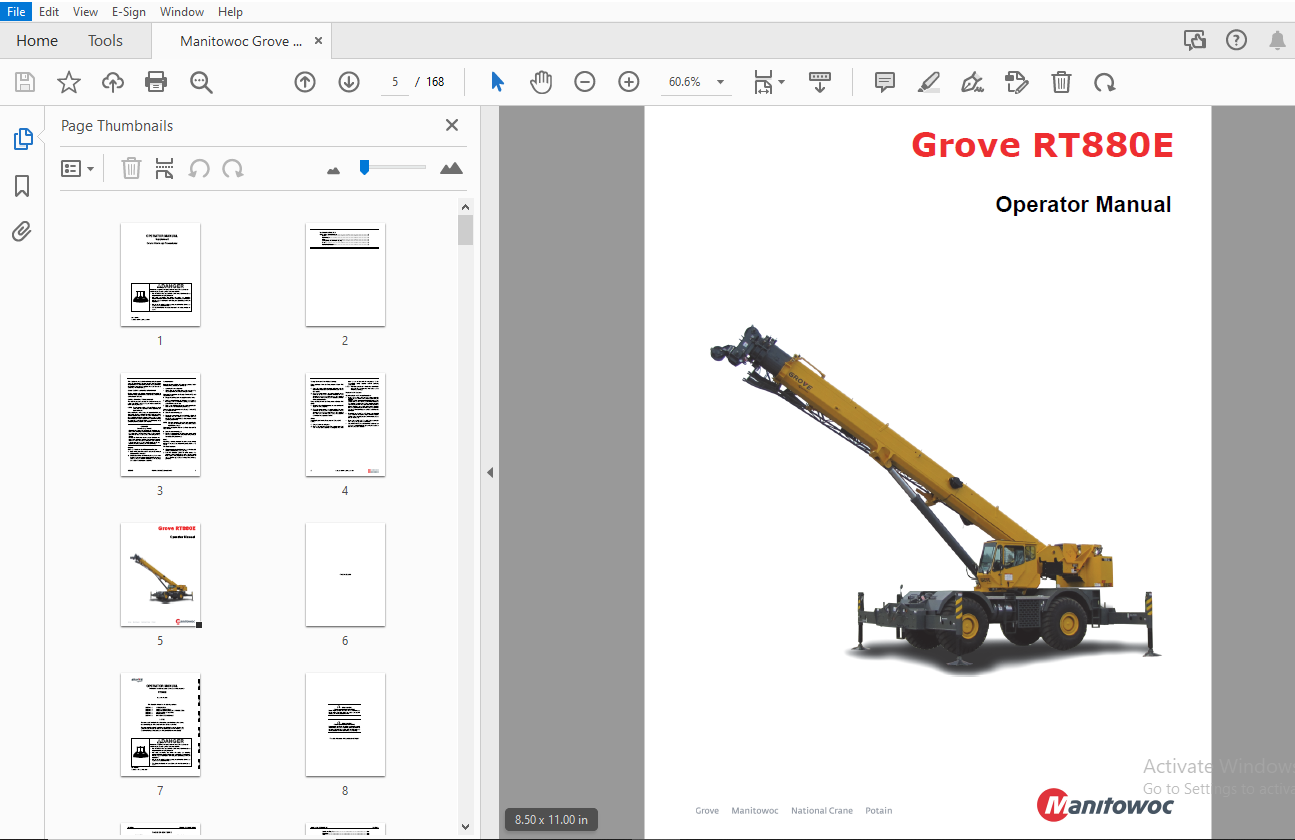Click the stamp tool icon

coord(1017,82)
